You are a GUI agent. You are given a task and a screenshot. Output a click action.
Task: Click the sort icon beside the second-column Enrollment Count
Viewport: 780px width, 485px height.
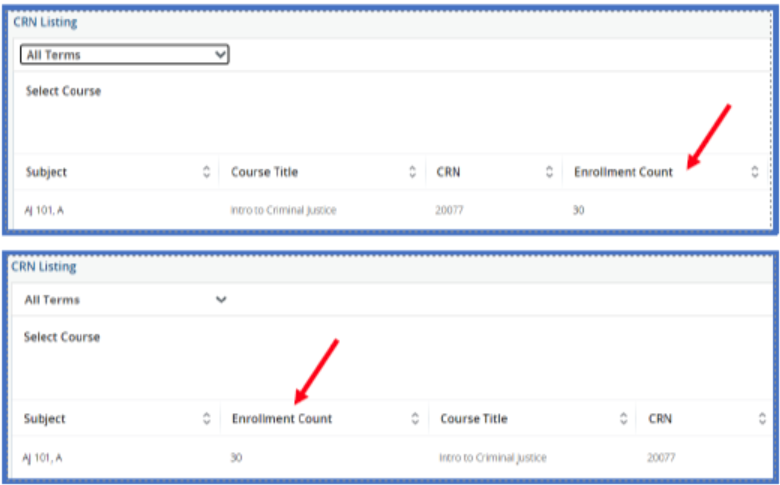[x=415, y=419]
